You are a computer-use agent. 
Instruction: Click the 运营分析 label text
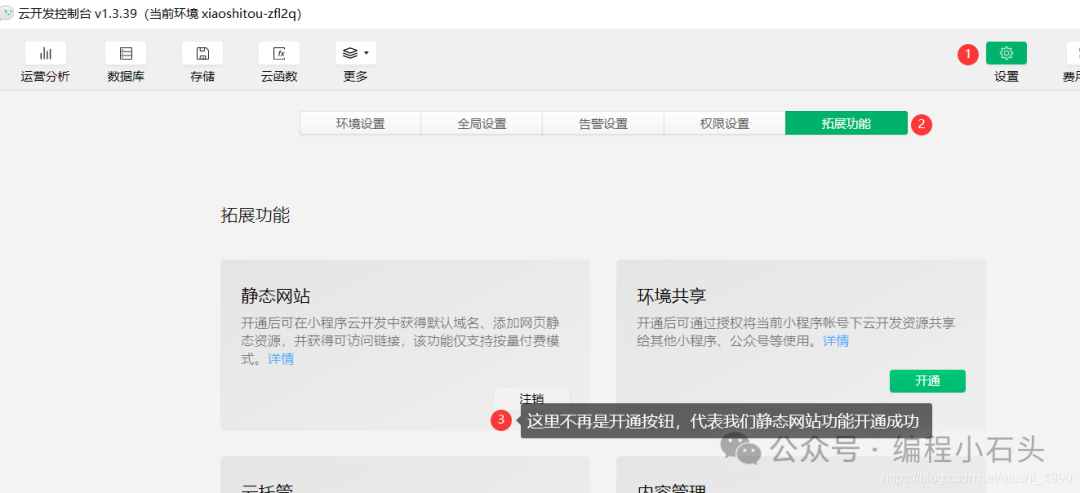(45, 77)
